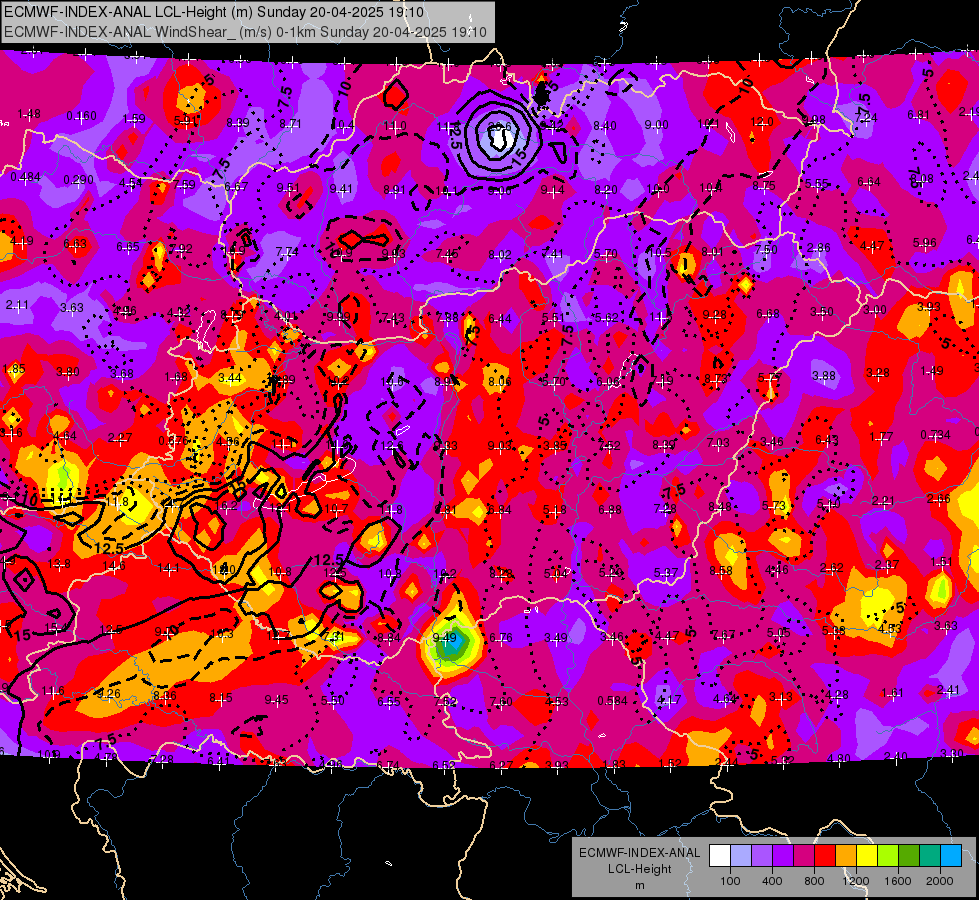
Task: Click the grid value 15.4
Action: click(x=56, y=627)
